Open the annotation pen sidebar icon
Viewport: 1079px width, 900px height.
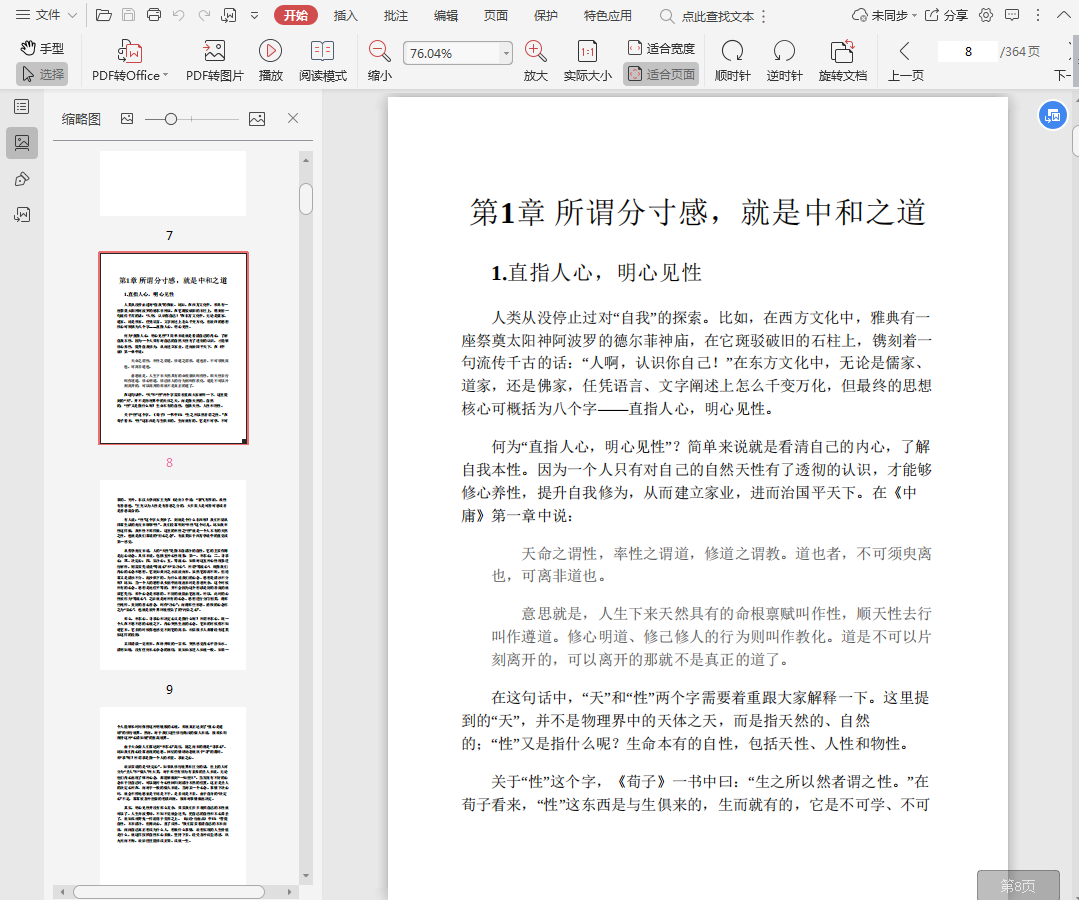click(x=22, y=179)
